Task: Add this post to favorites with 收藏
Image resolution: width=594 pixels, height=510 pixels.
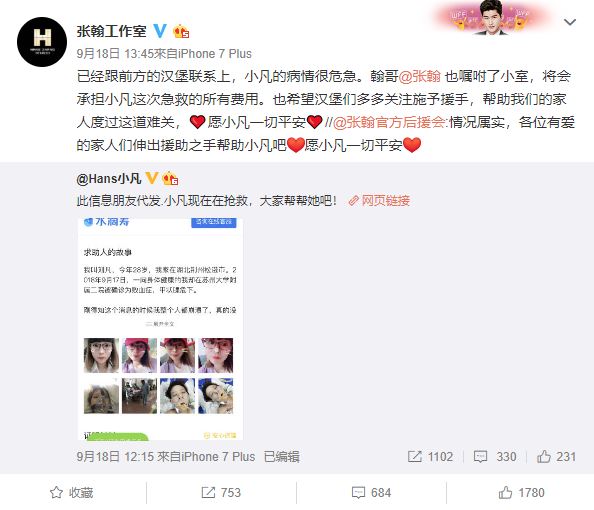Action: [x=72, y=493]
